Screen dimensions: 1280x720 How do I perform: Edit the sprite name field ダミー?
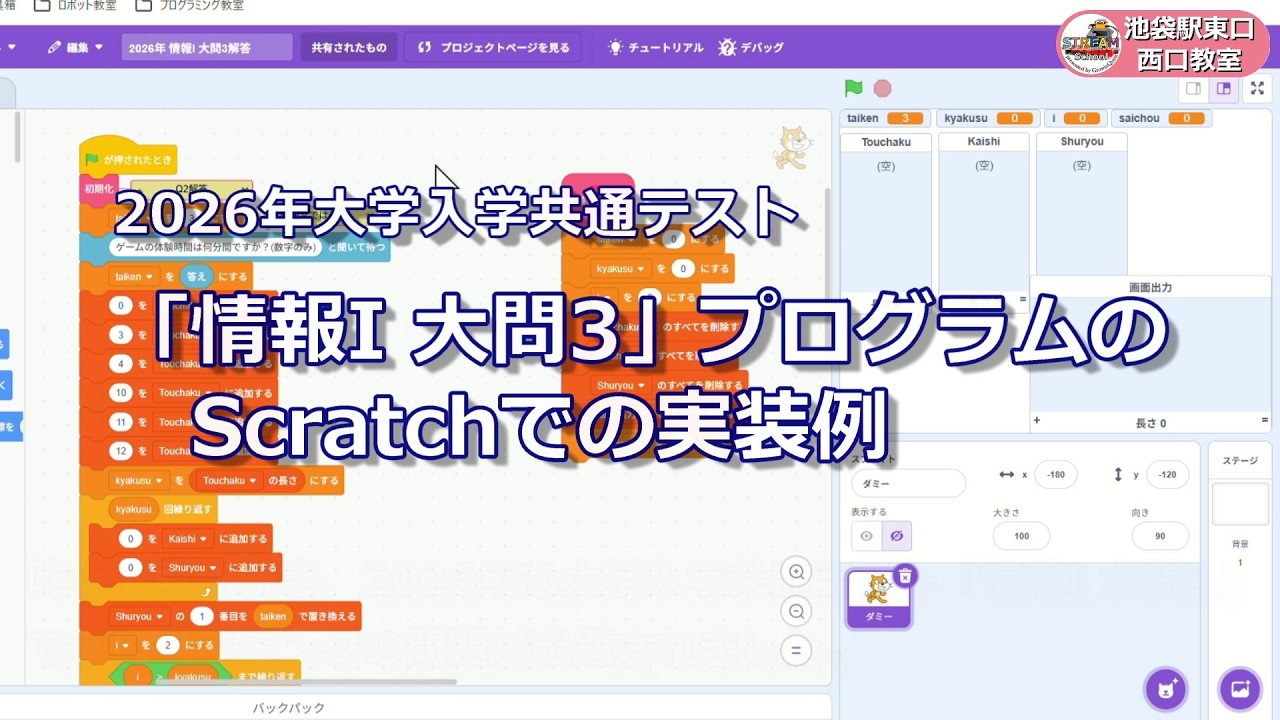point(908,483)
